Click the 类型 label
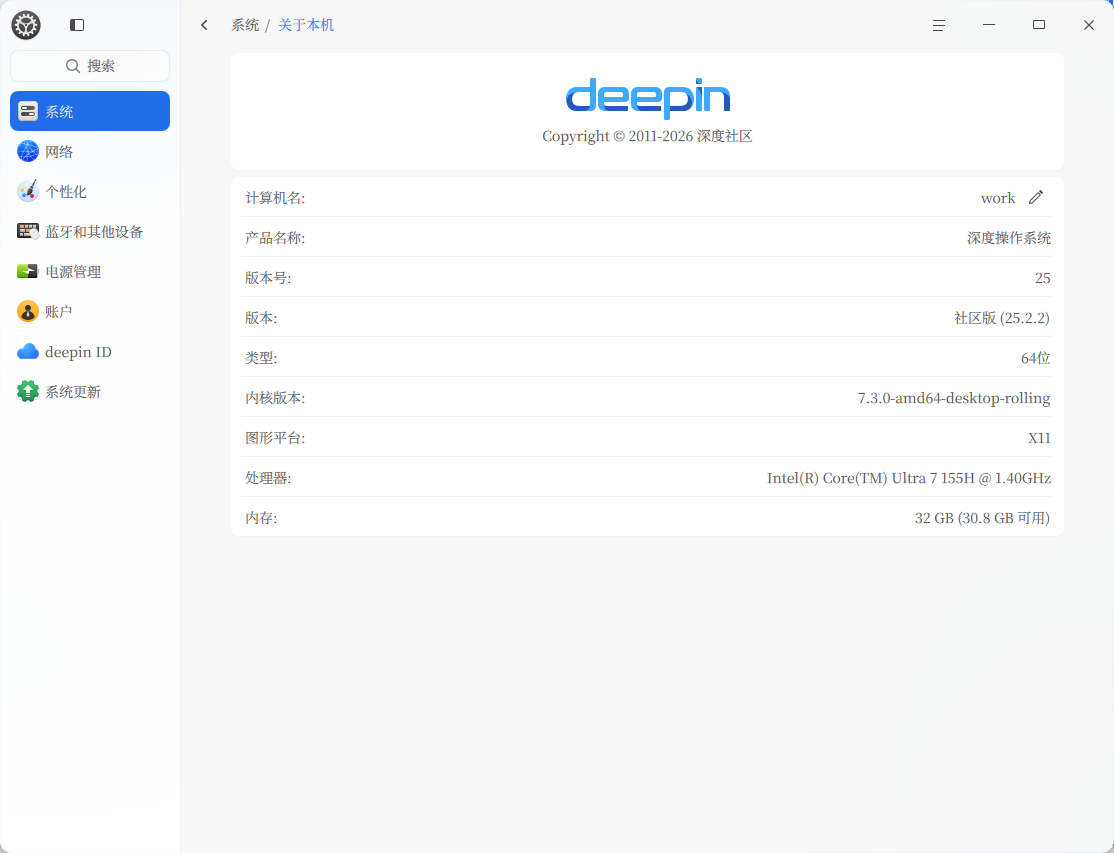1114x853 pixels. click(261, 358)
